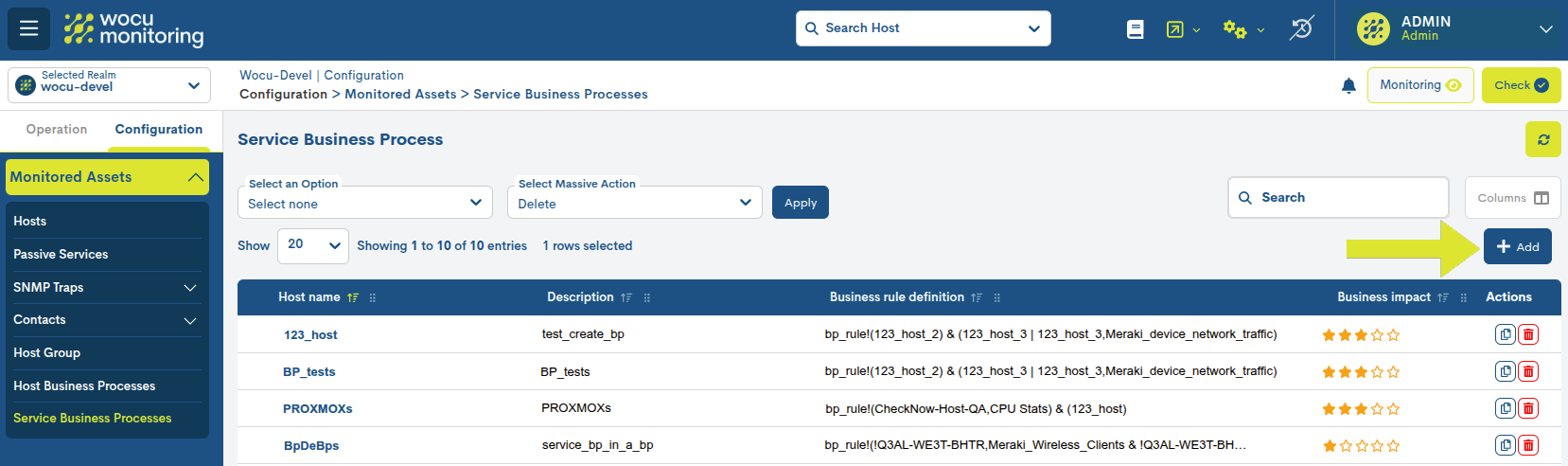1568x466 pixels.
Task: Click the PROXMOXs business impact stars
Action: (1361, 408)
